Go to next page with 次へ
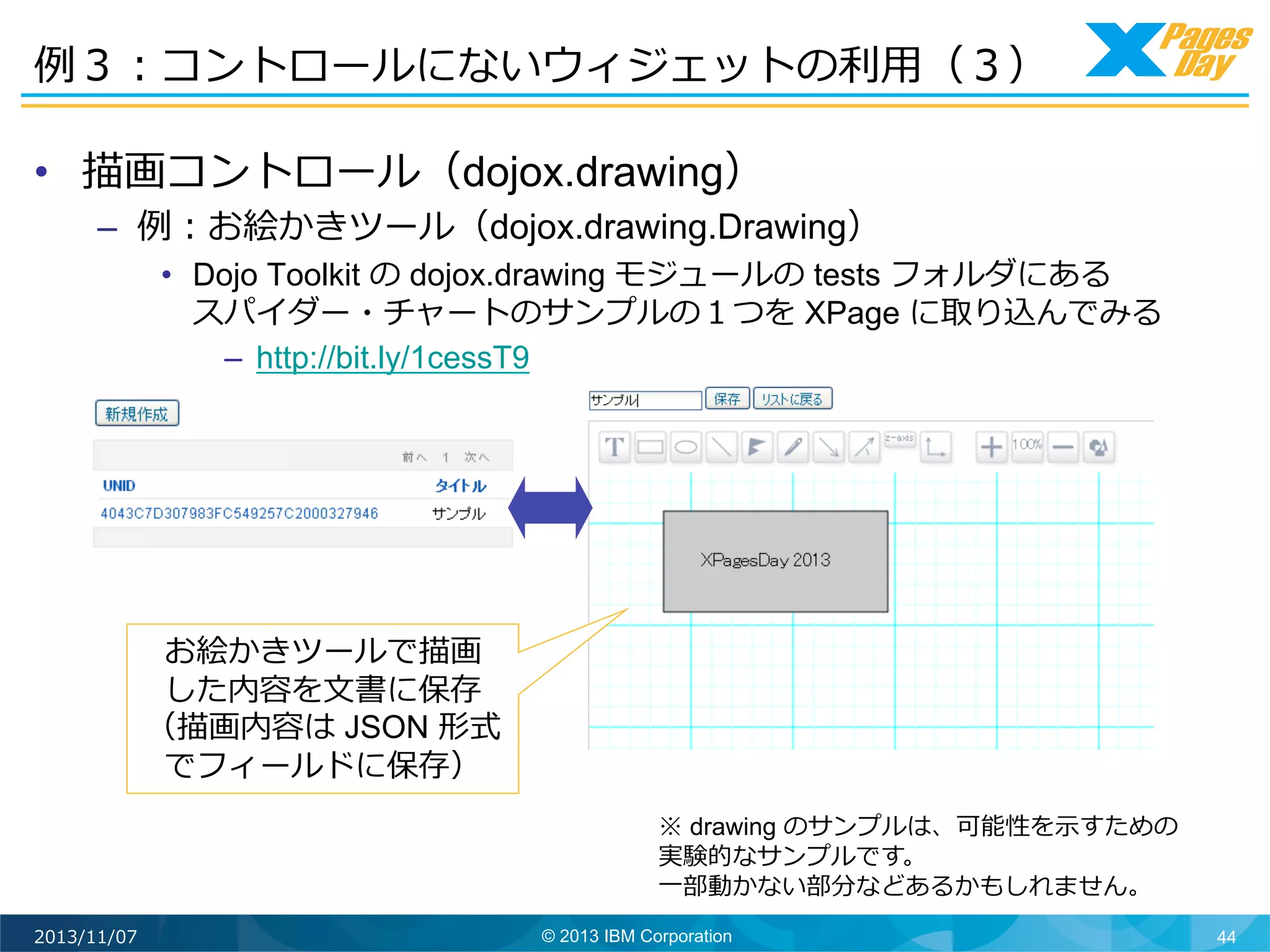1270x952 pixels. point(476,457)
